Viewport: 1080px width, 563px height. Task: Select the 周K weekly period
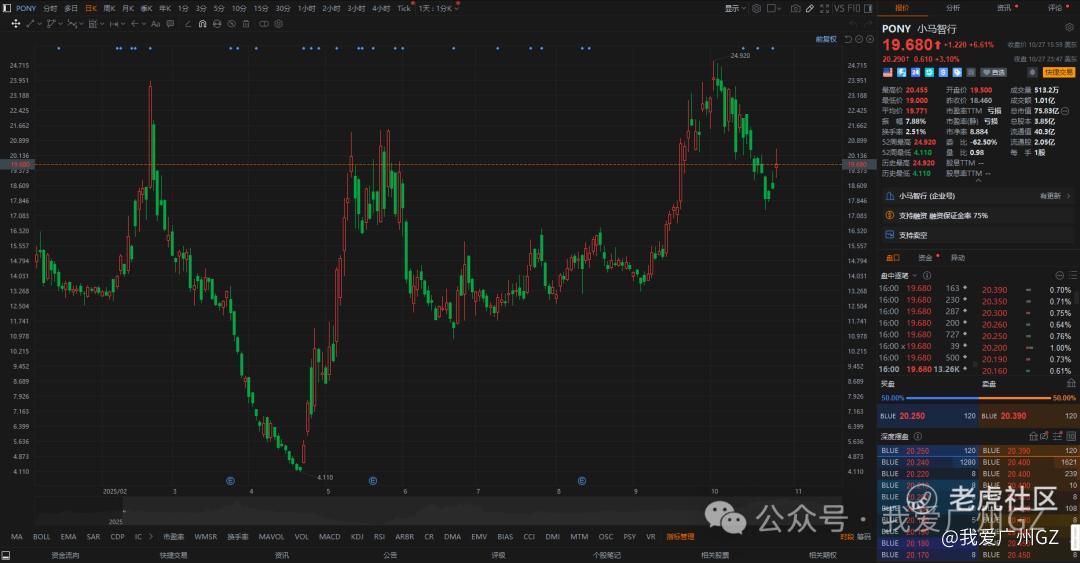pos(110,8)
